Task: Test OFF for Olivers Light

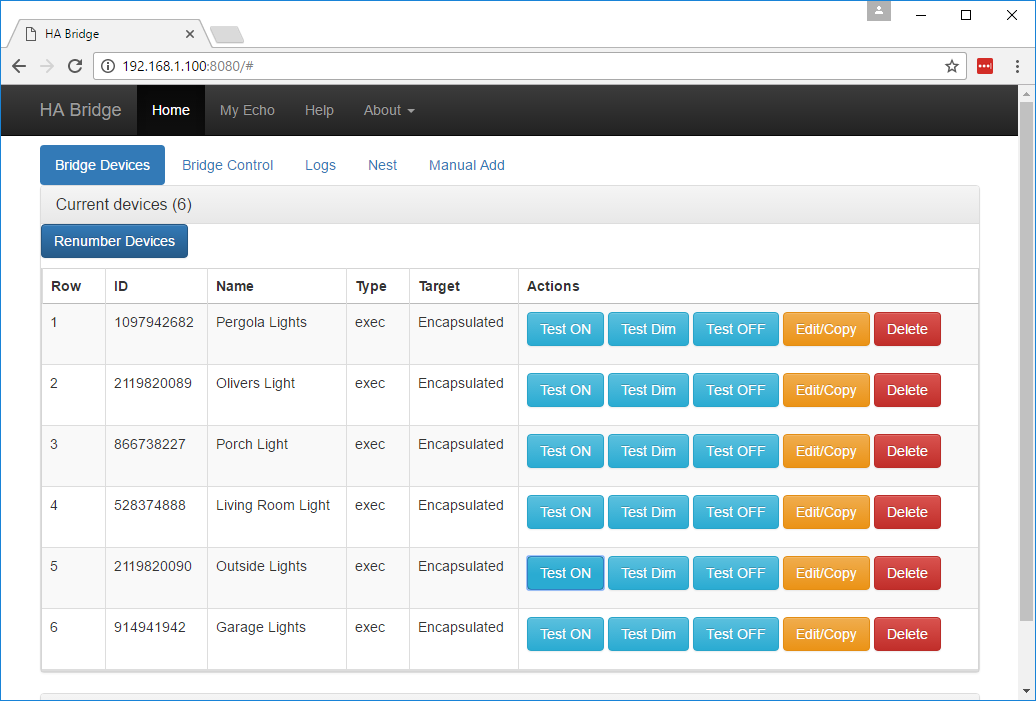Action: (x=735, y=390)
